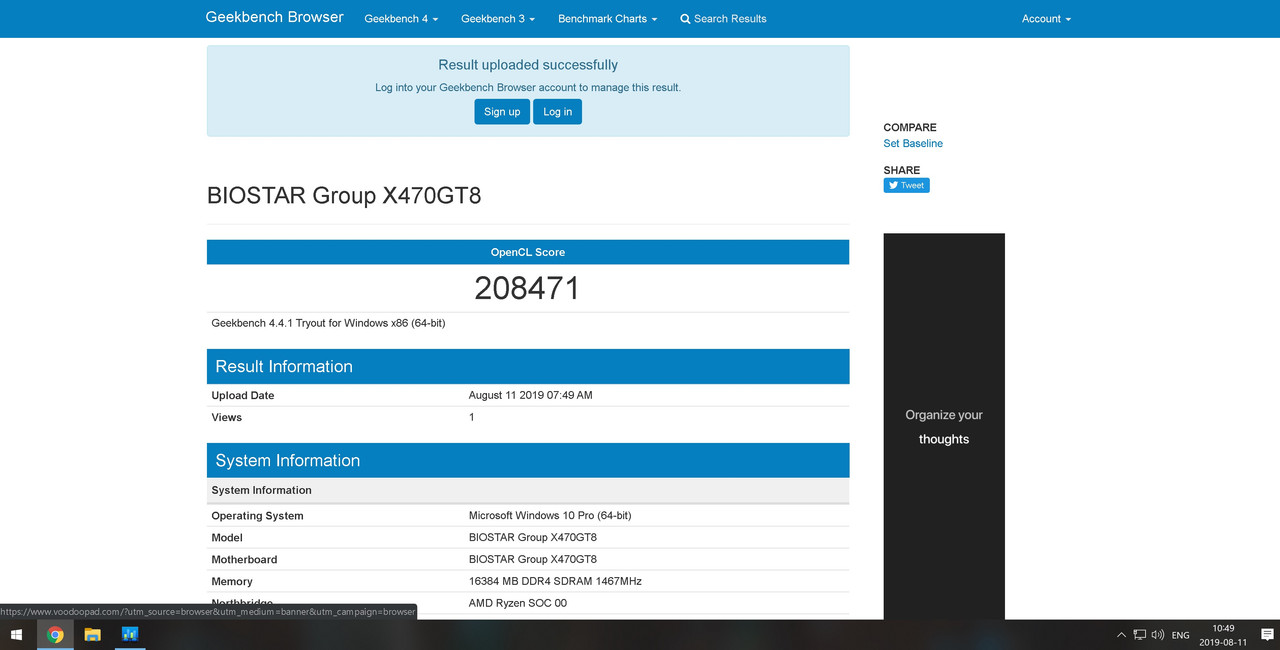Open the Windows Start menu

(x=18, y=634)
